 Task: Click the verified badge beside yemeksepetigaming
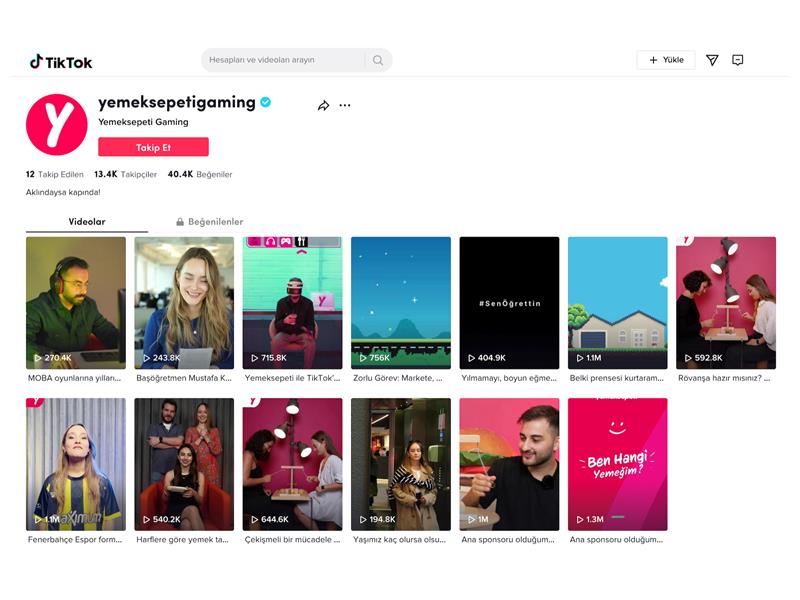[x=265, y=102]
